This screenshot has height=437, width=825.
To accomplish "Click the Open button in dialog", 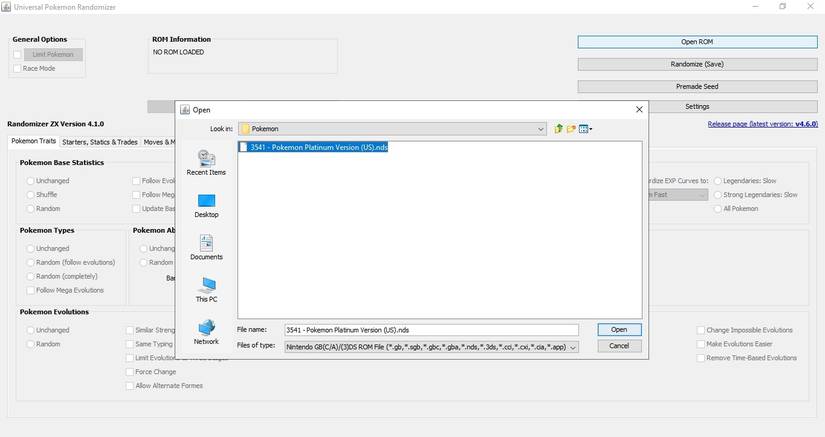I will click(x=619, y=330).
